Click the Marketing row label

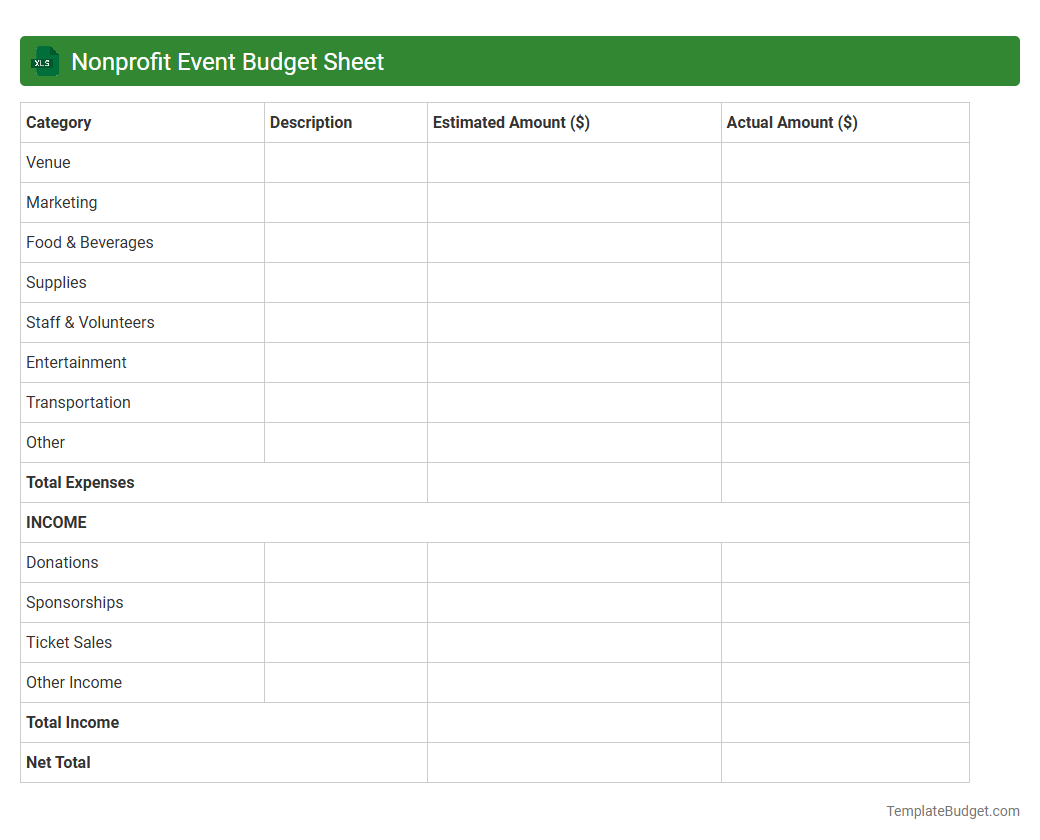(x=61, y=202)
